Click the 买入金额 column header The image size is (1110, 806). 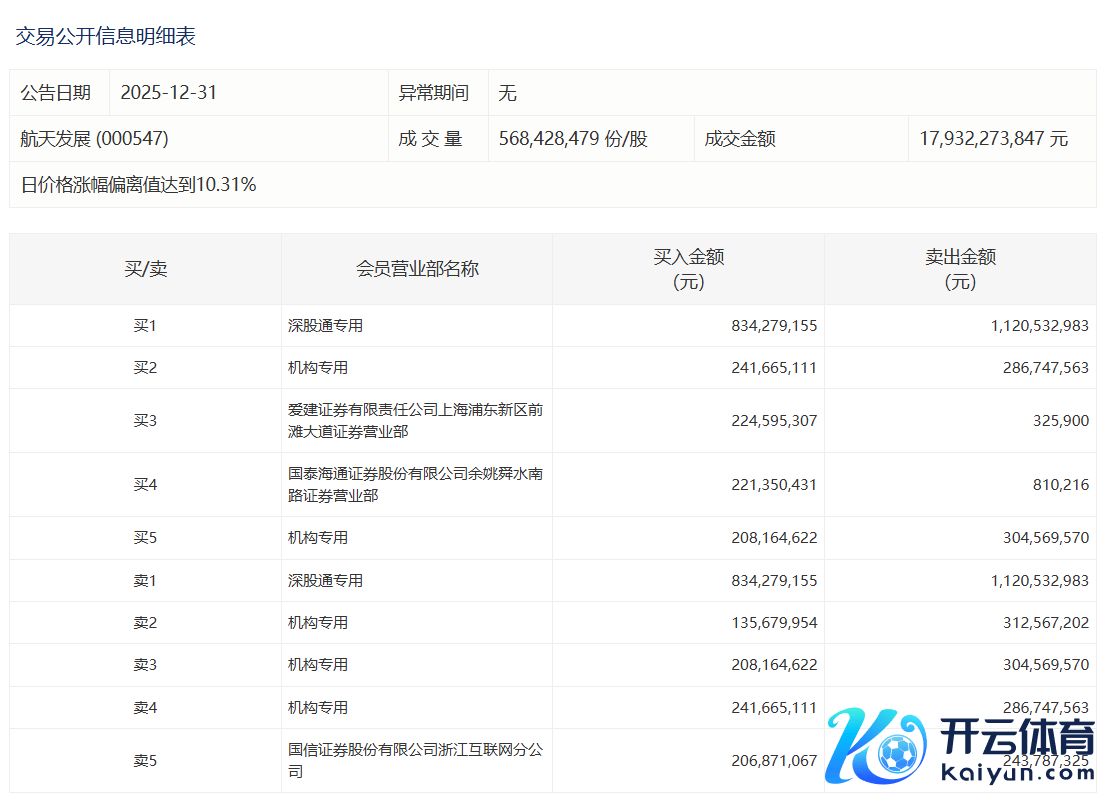688,269
